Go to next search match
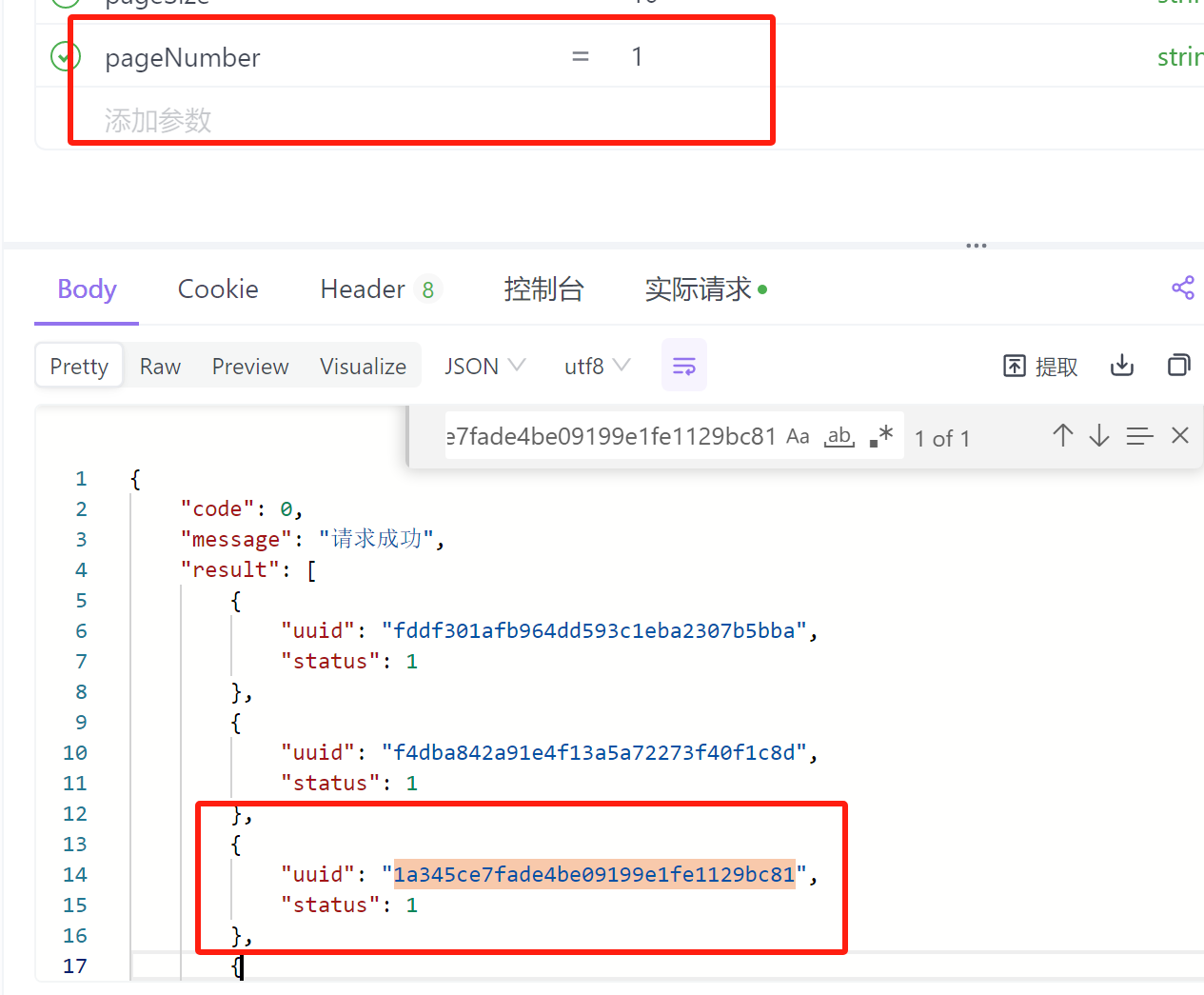The image size is (1204, 995). 1099,436
